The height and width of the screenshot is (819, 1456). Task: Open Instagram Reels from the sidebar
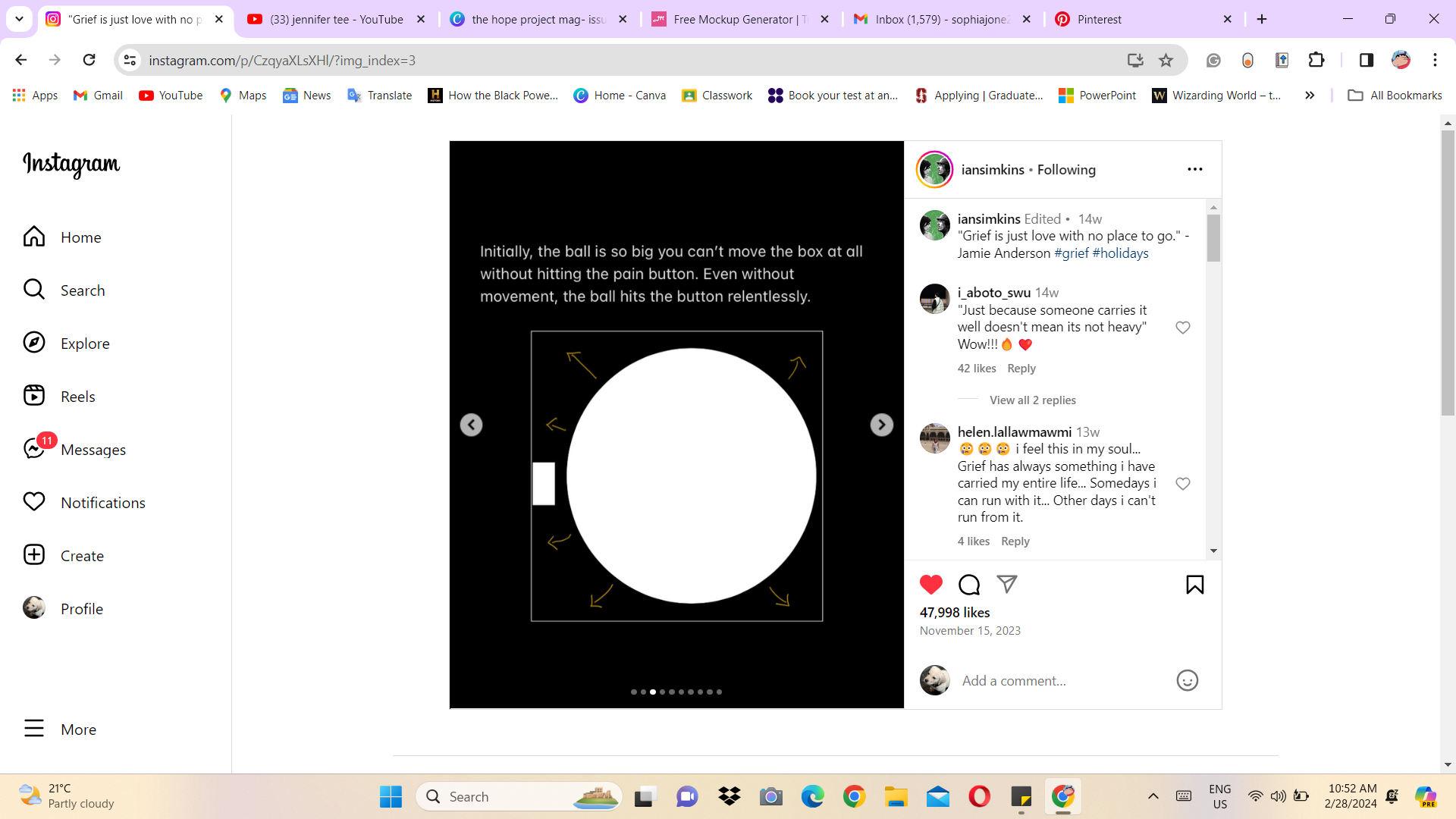coord(34,396)
